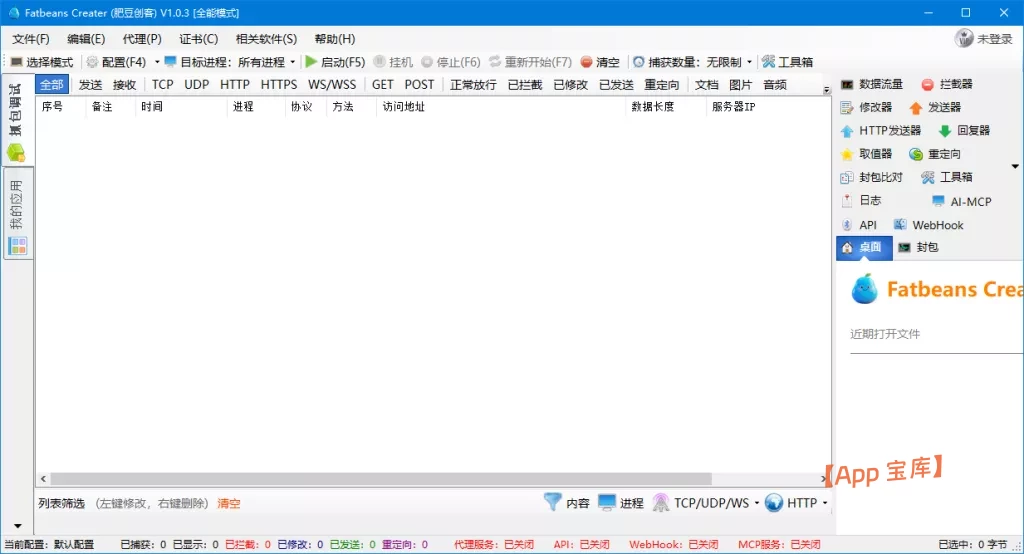Click 清空 link in 列表筛选 bar
Viewport: 1024px width, 554px height.
pyautogui.click(x=229, y=504)
